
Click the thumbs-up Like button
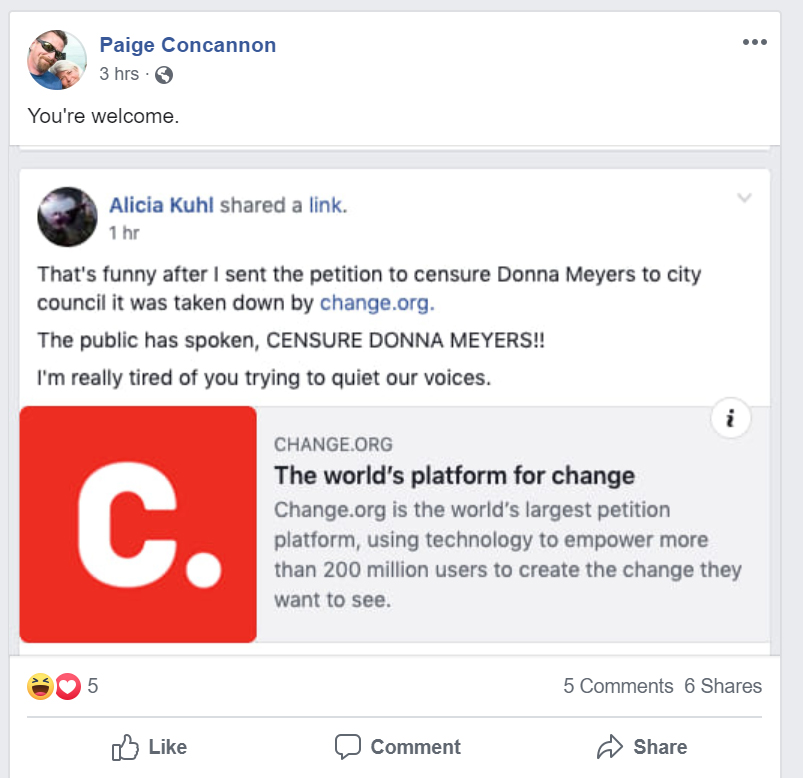(149, 747)
